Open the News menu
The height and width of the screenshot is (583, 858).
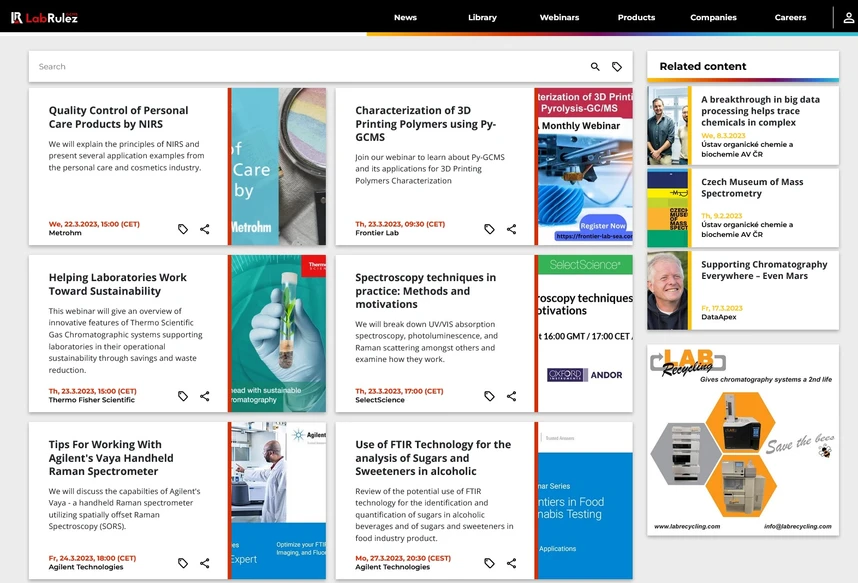pyautogui.click(x=405, y=18)
